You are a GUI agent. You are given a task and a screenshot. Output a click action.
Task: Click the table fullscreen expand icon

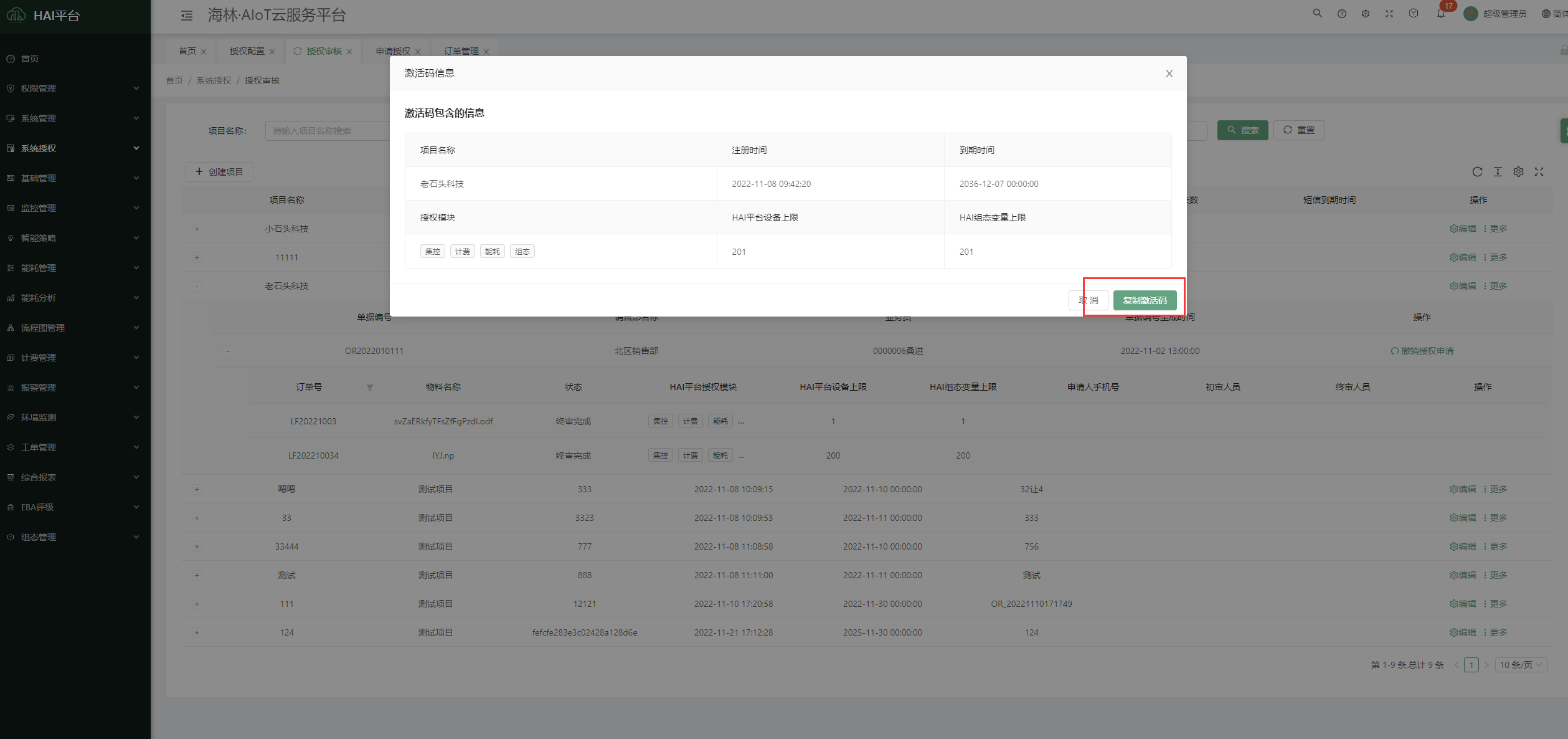coord(1539,172)
